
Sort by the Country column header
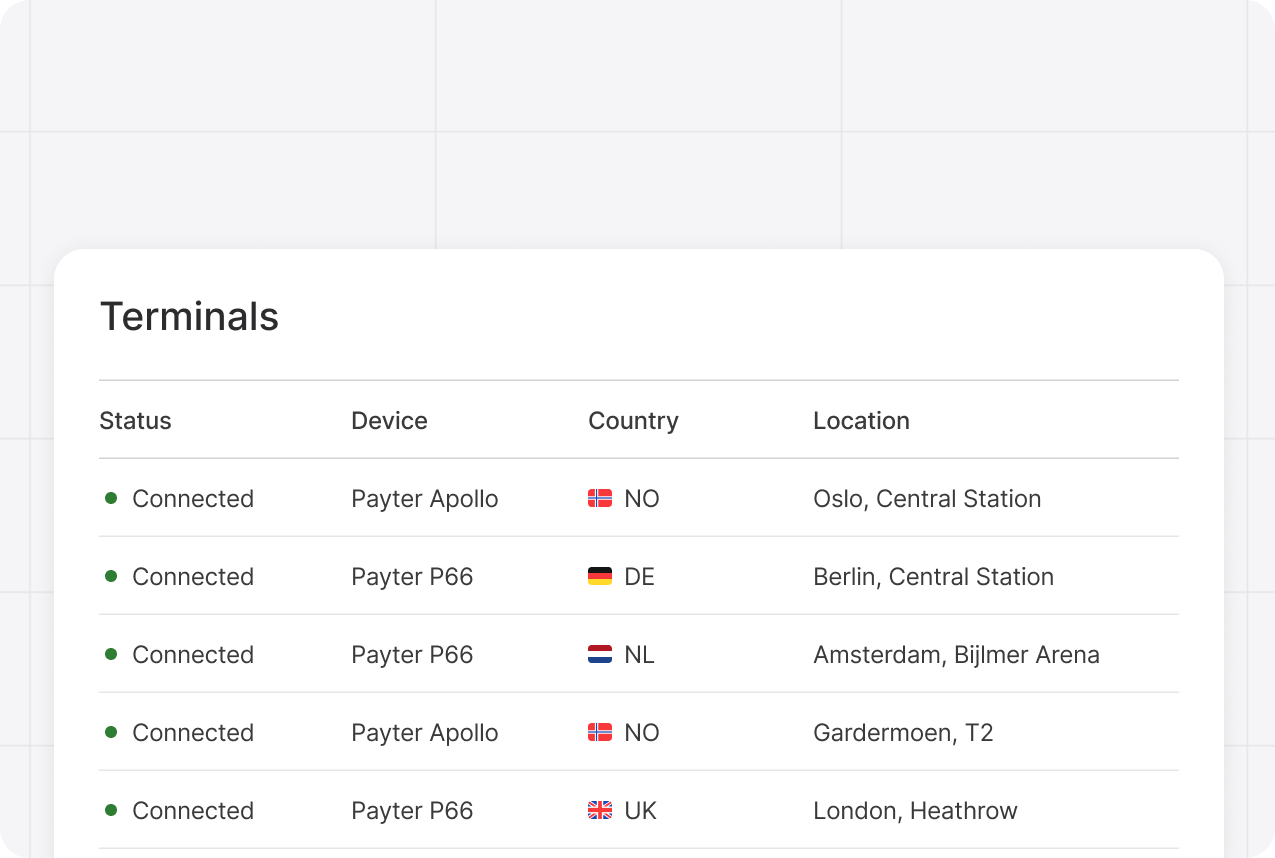pyautogui.click(x=633, y=421)
